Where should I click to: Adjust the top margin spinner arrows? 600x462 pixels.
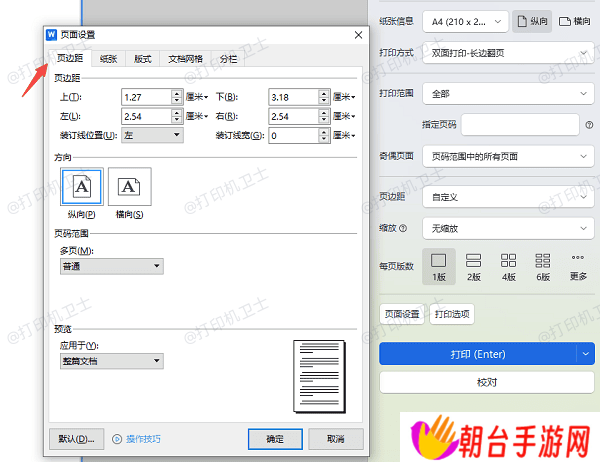pyautogui.click(x=176, y=97)
